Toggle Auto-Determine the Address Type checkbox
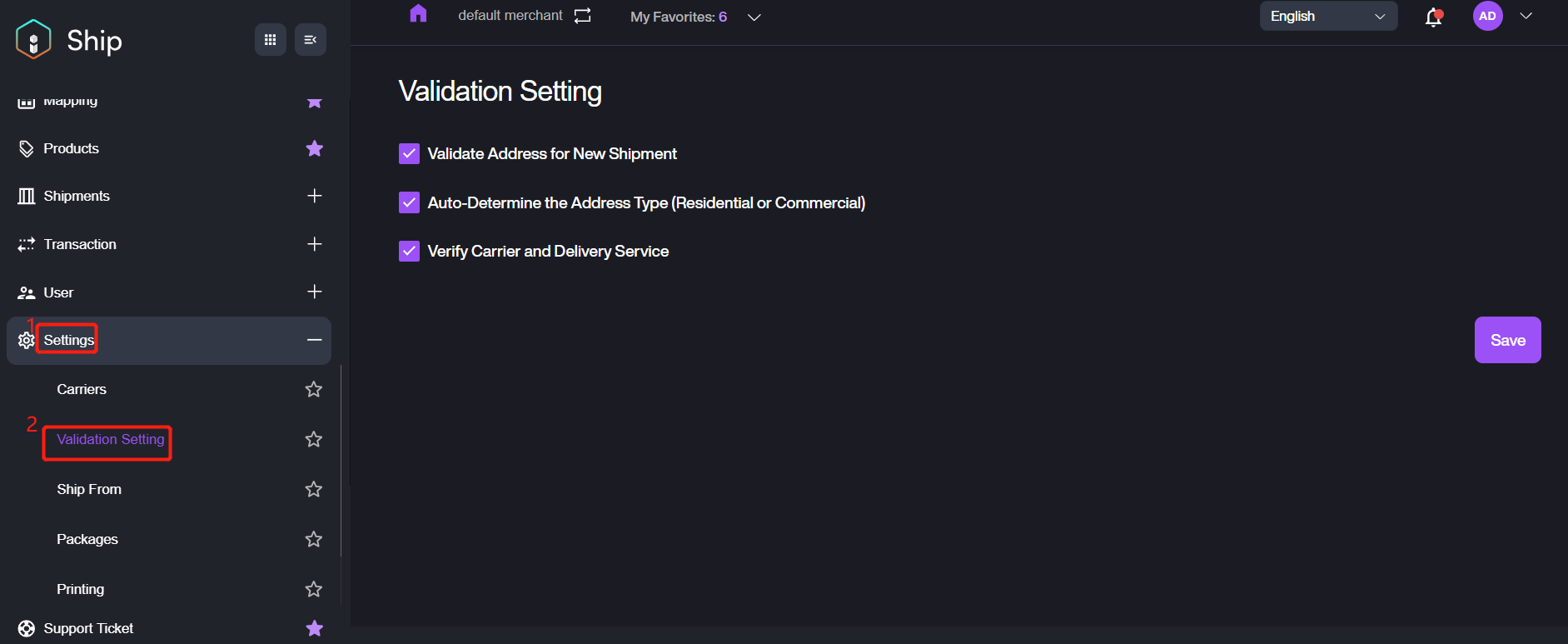This screenshot has height=644, width=1568. pyautogui.click(x=409, y=202)
